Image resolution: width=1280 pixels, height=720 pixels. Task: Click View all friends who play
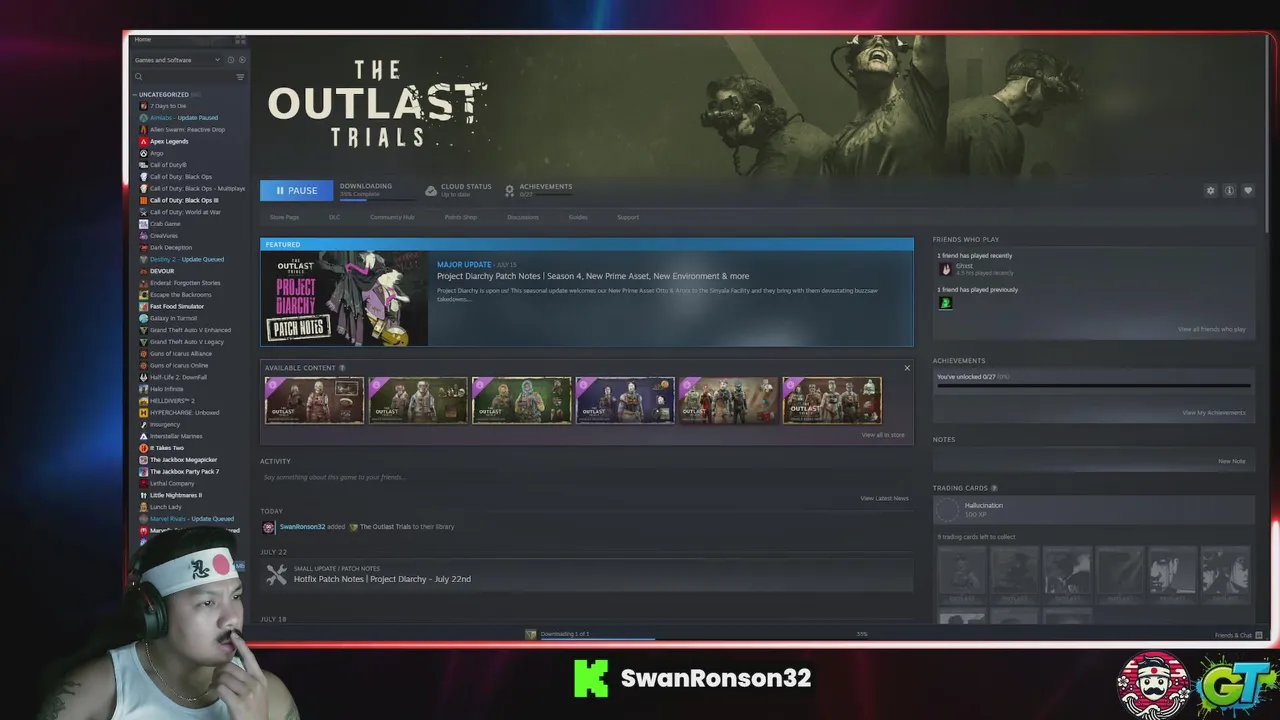(1212, 329)
